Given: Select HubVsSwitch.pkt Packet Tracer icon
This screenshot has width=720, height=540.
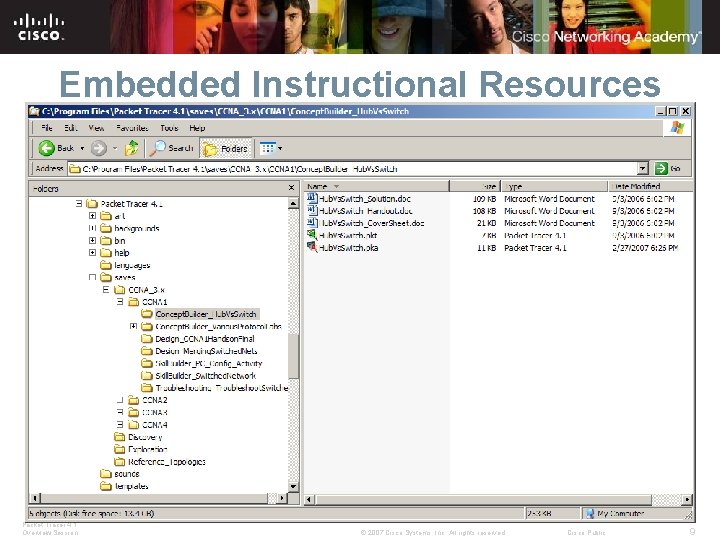Looking at the screenshot, I should click(312, 235).
